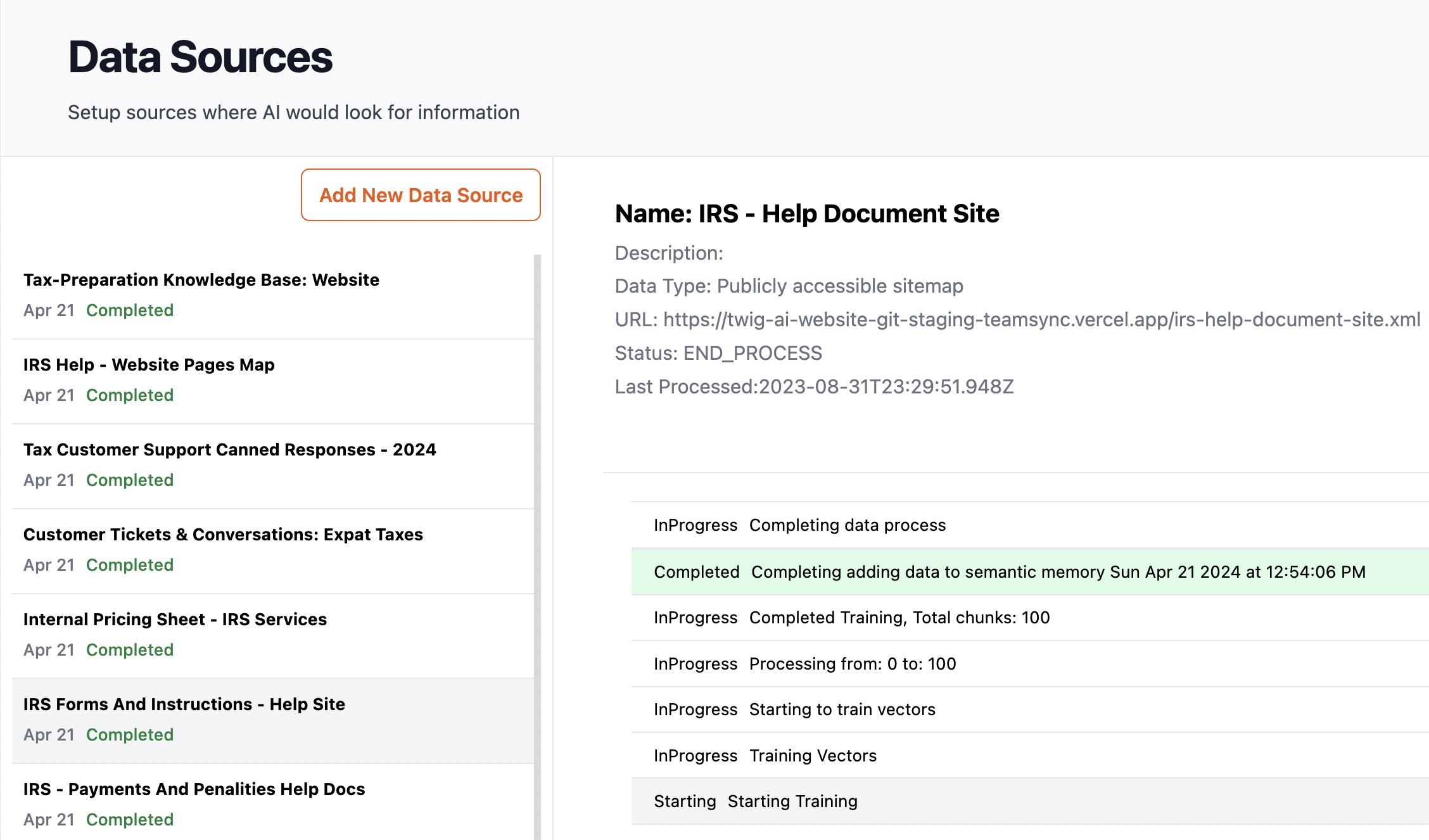Click Completed status under IRS Forms And Instructions
This screenshot has width=1429, height=840.
[130, 735]
